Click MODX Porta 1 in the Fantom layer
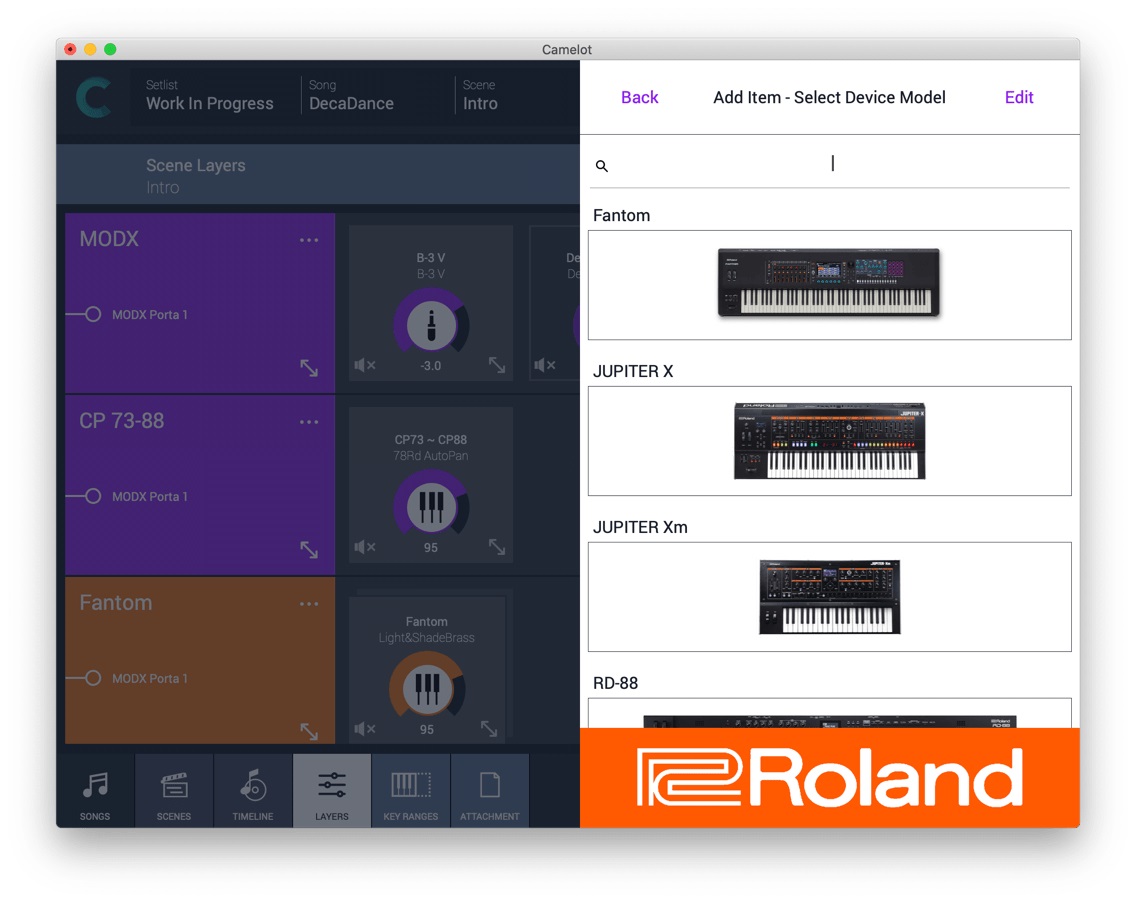This screenshot has width=1136, height=902. (150, 678)
